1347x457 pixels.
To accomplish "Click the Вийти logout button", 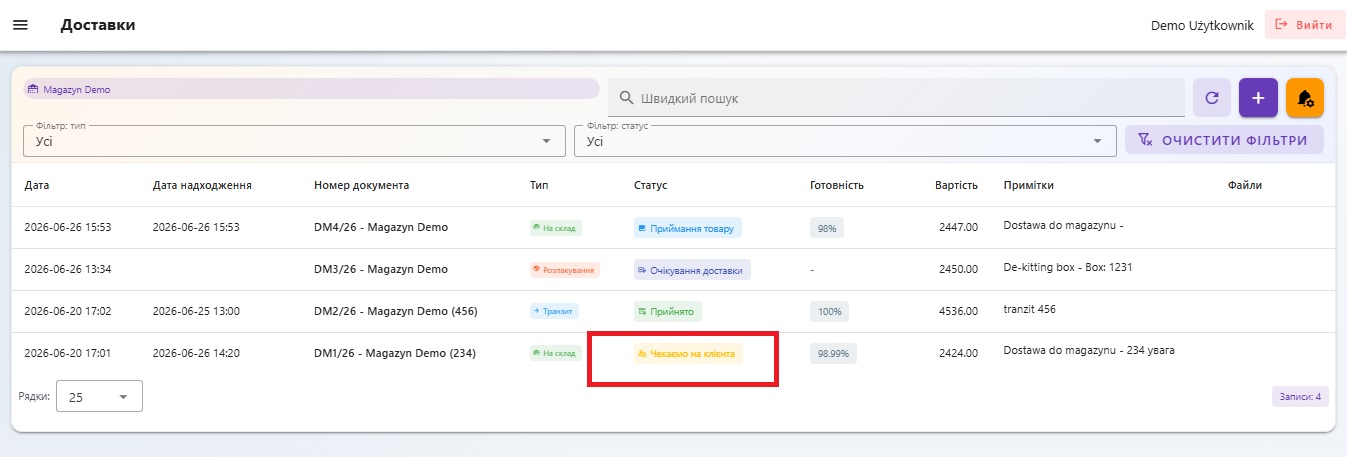I will [1303, 25].
